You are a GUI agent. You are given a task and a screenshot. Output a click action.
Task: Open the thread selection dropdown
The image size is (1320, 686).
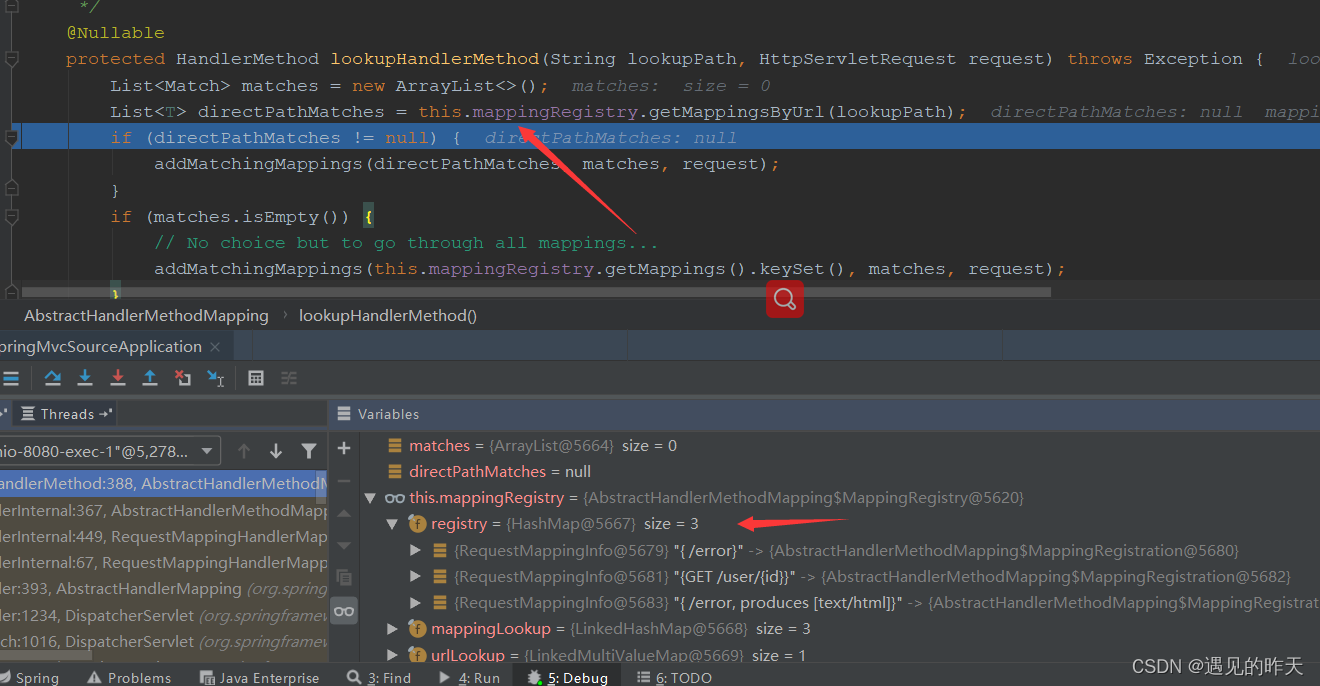click(x=109, y=451)
